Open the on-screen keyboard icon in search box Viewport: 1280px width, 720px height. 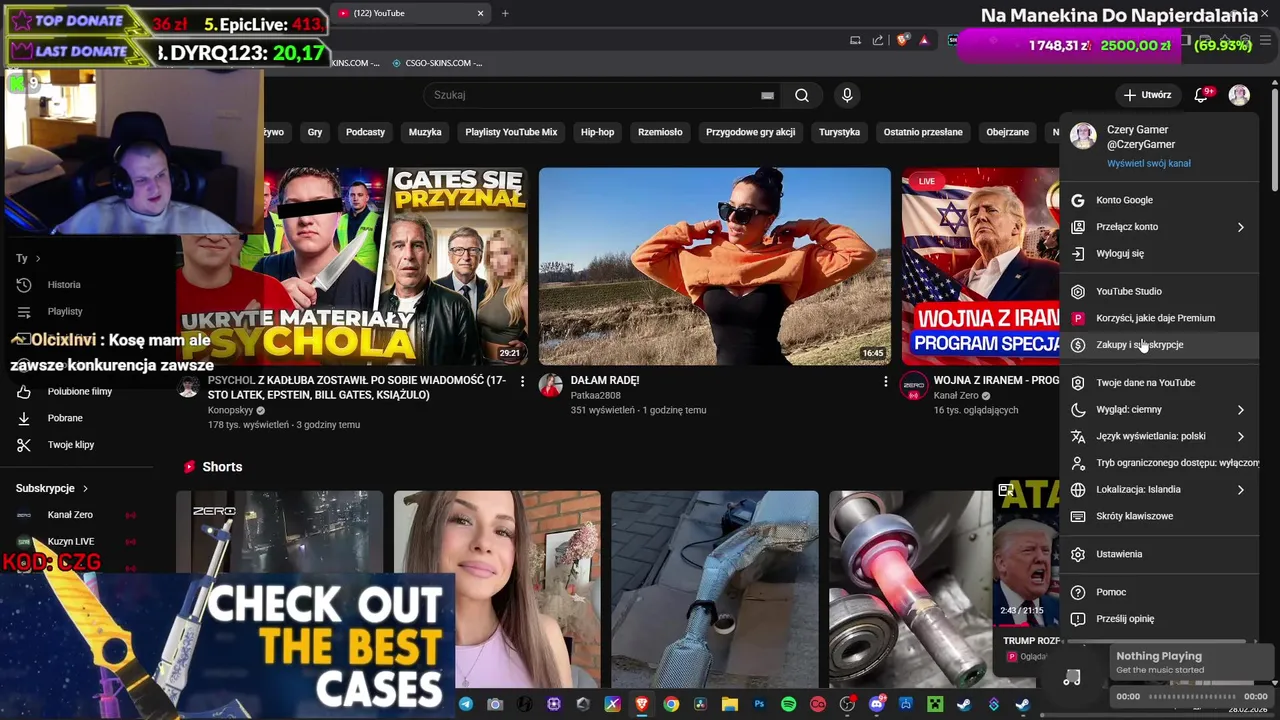click(x=767, y=95)
